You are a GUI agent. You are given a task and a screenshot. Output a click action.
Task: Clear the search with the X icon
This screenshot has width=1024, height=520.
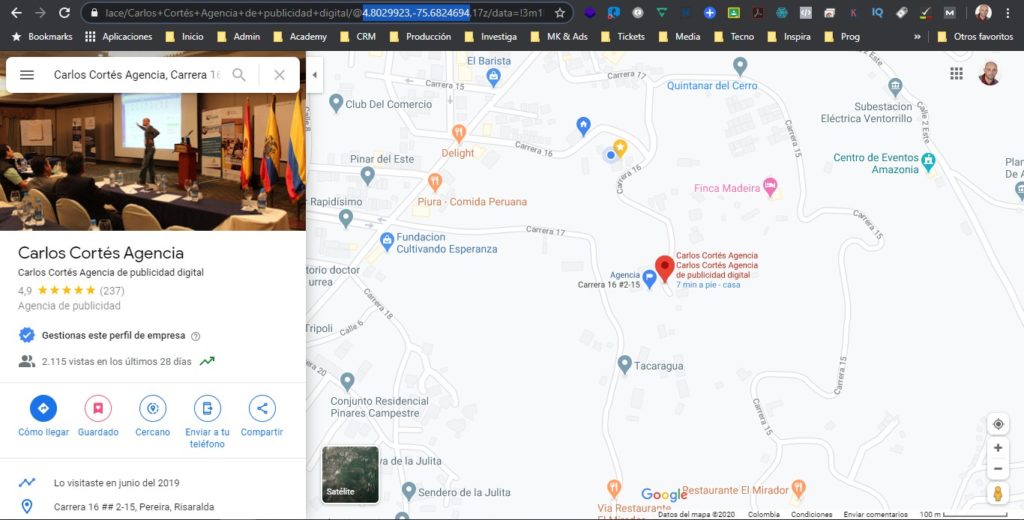point(280,75)
